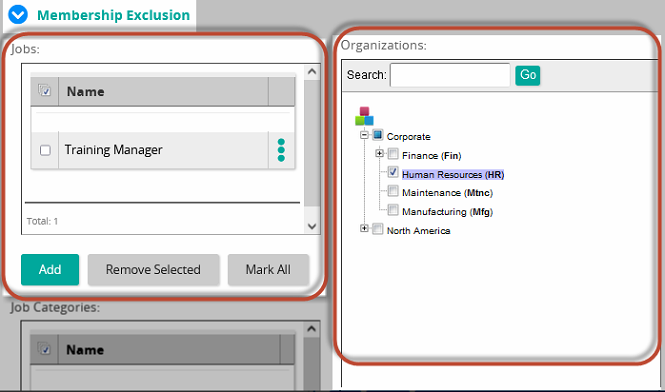Click Remove Selected button
This screenshot has height=392, width=665.
pos(153,269)
